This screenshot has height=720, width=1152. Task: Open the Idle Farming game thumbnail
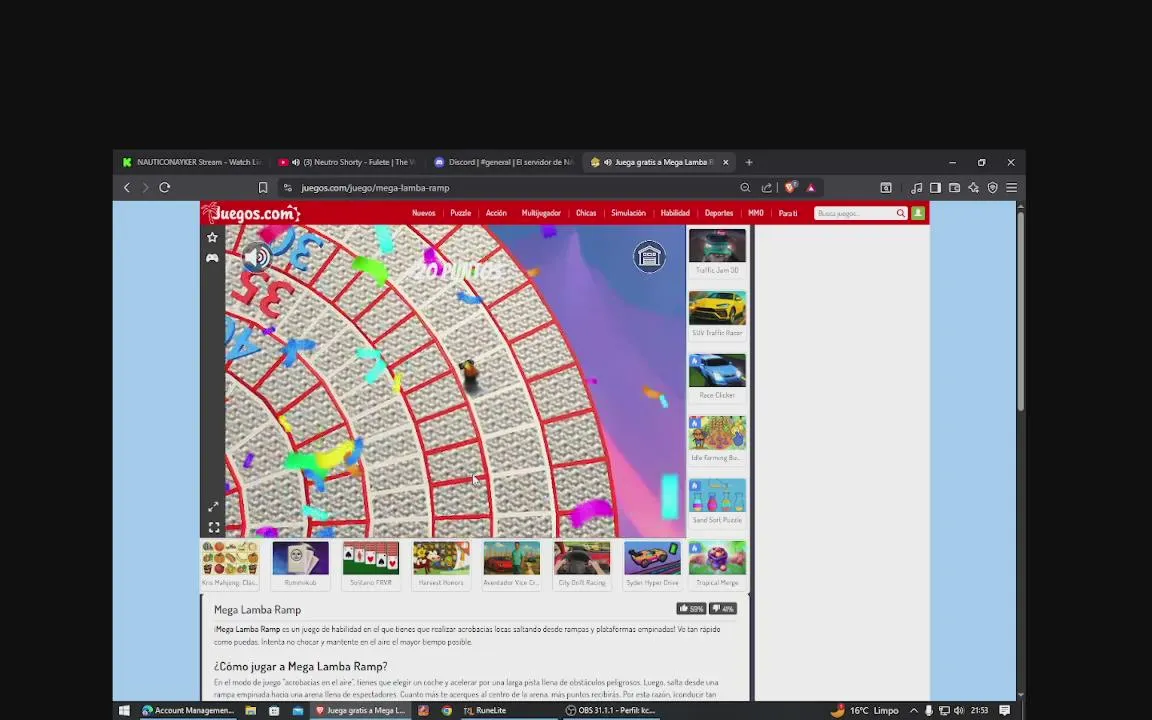point(717,433)
